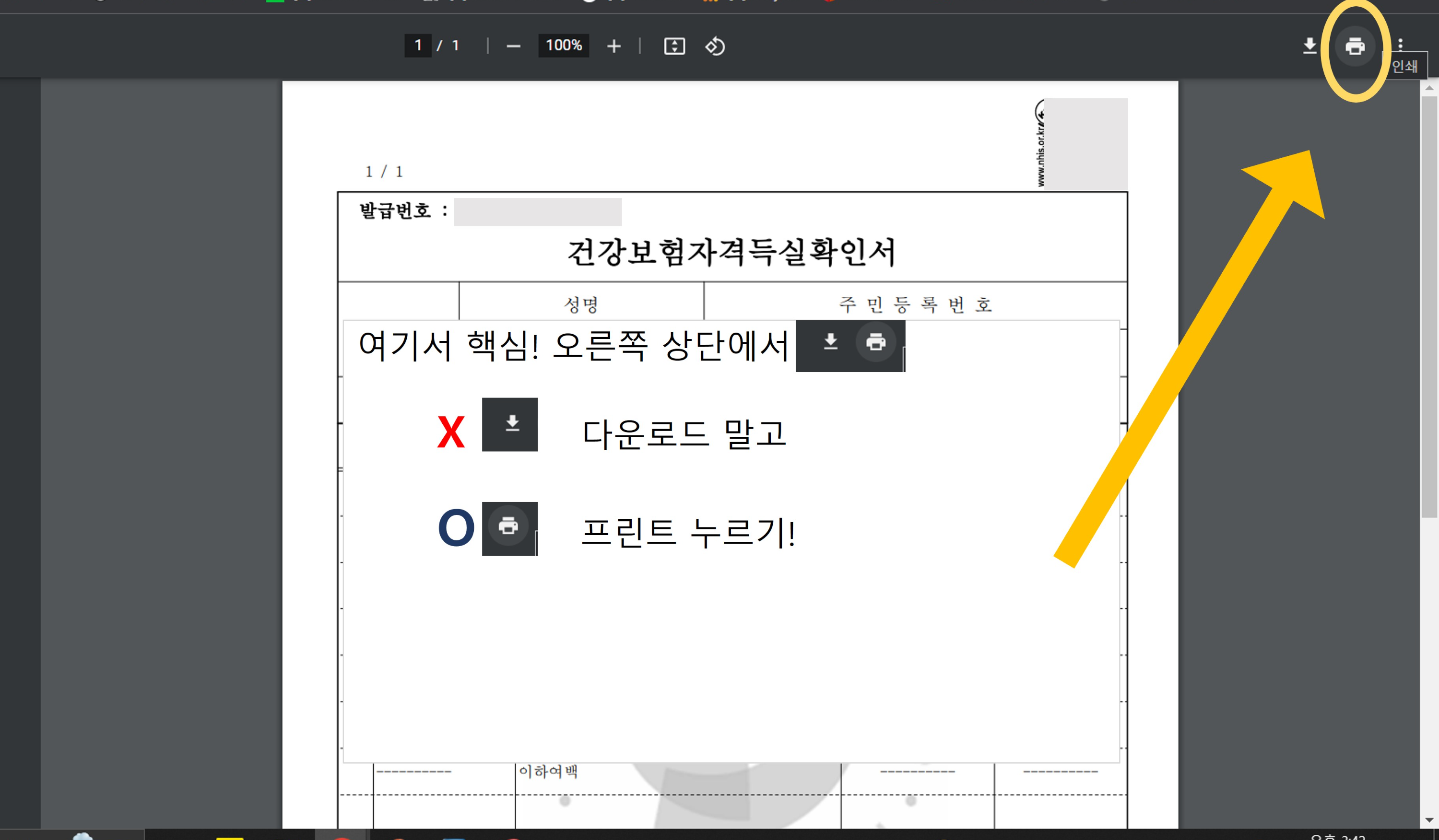The image size is (1439, 840).
Task: Edit the current page number field
Action: 418,46
